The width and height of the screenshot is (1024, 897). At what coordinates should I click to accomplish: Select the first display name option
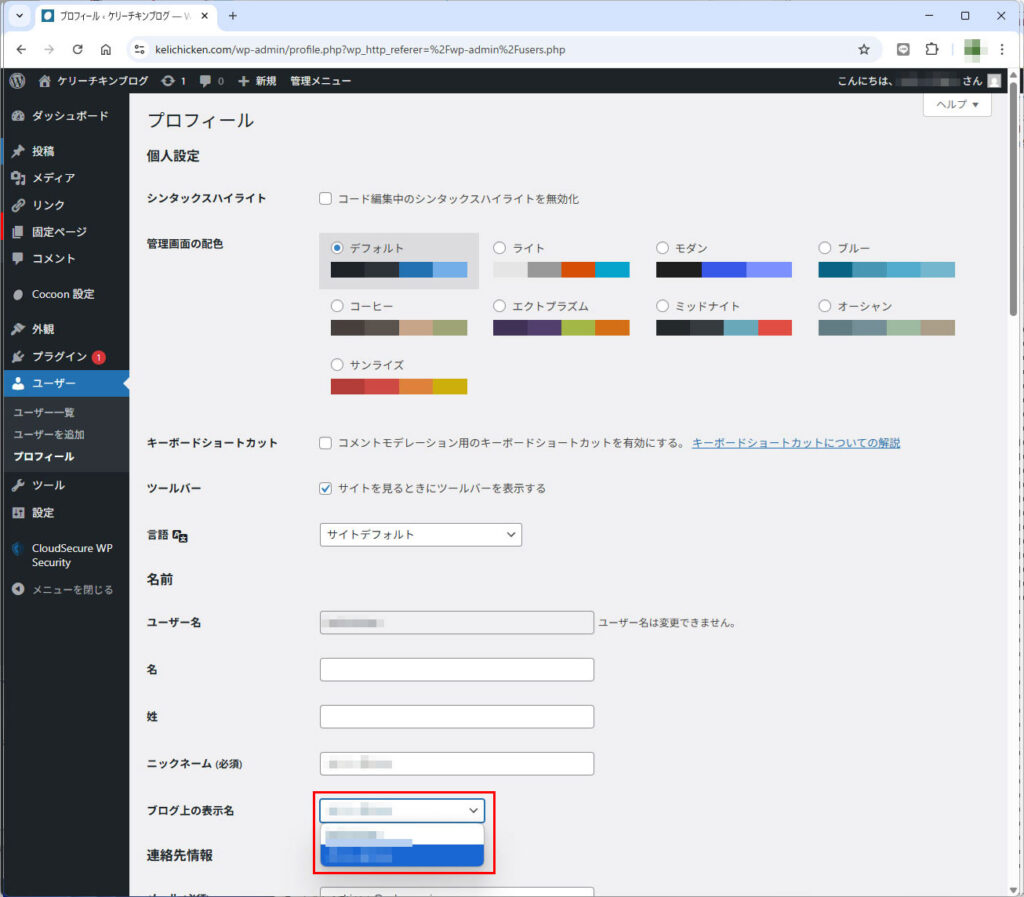pyautogui.click(x=402, y=835)
